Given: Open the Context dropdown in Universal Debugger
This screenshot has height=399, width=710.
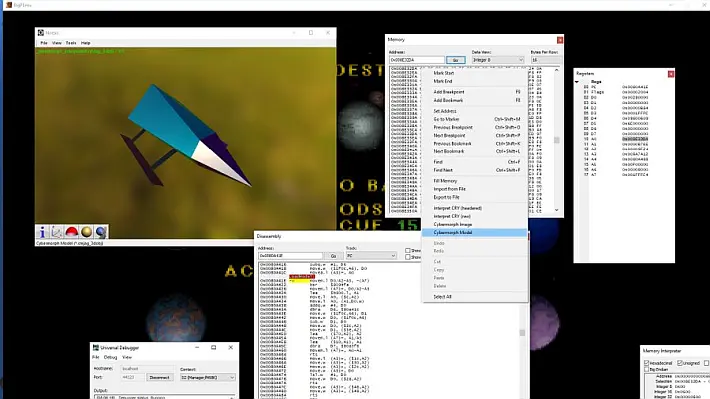Looking at the screenshot, I should 208,377.
